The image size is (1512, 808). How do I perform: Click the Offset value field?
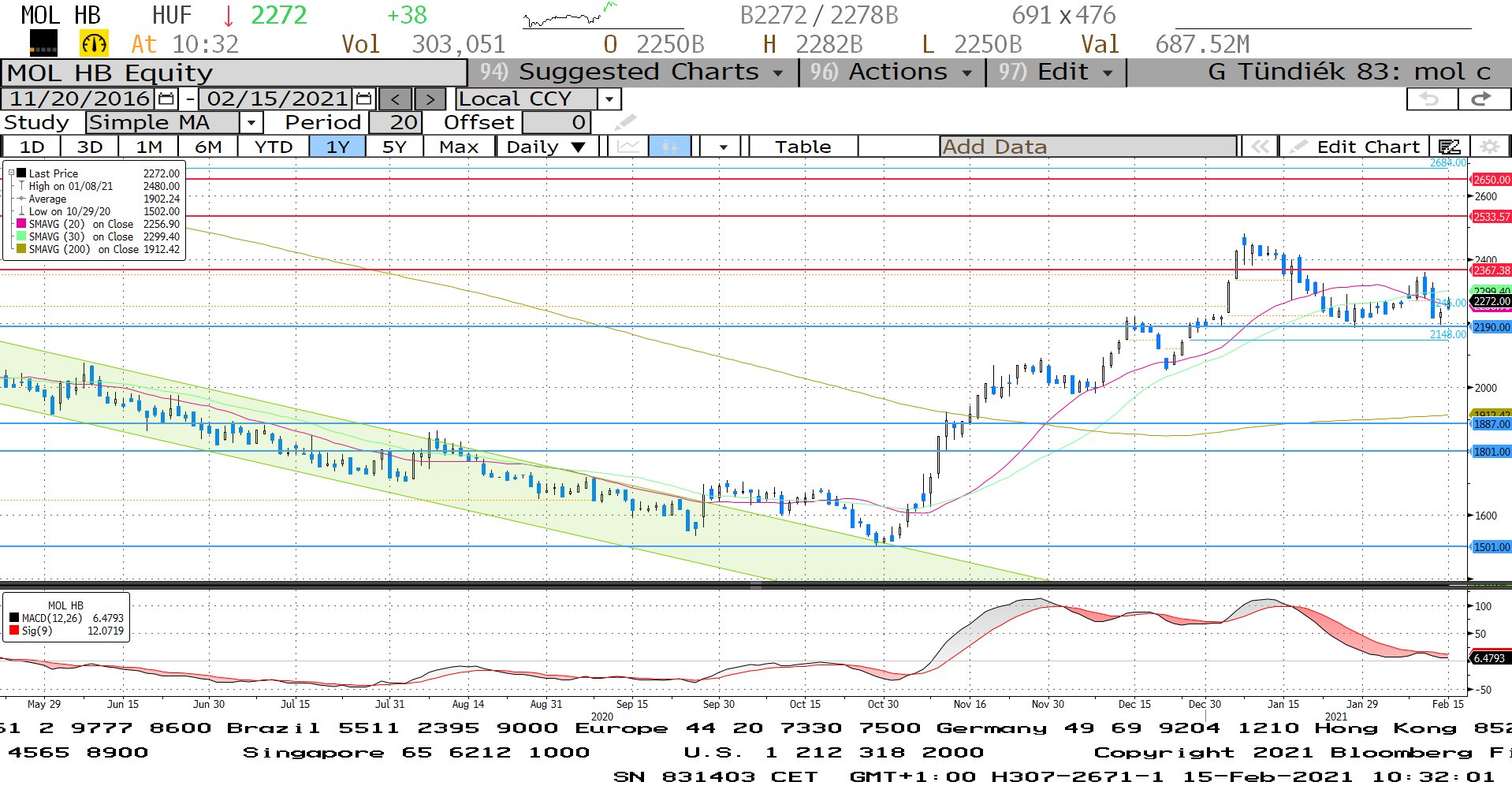(556, 123)
